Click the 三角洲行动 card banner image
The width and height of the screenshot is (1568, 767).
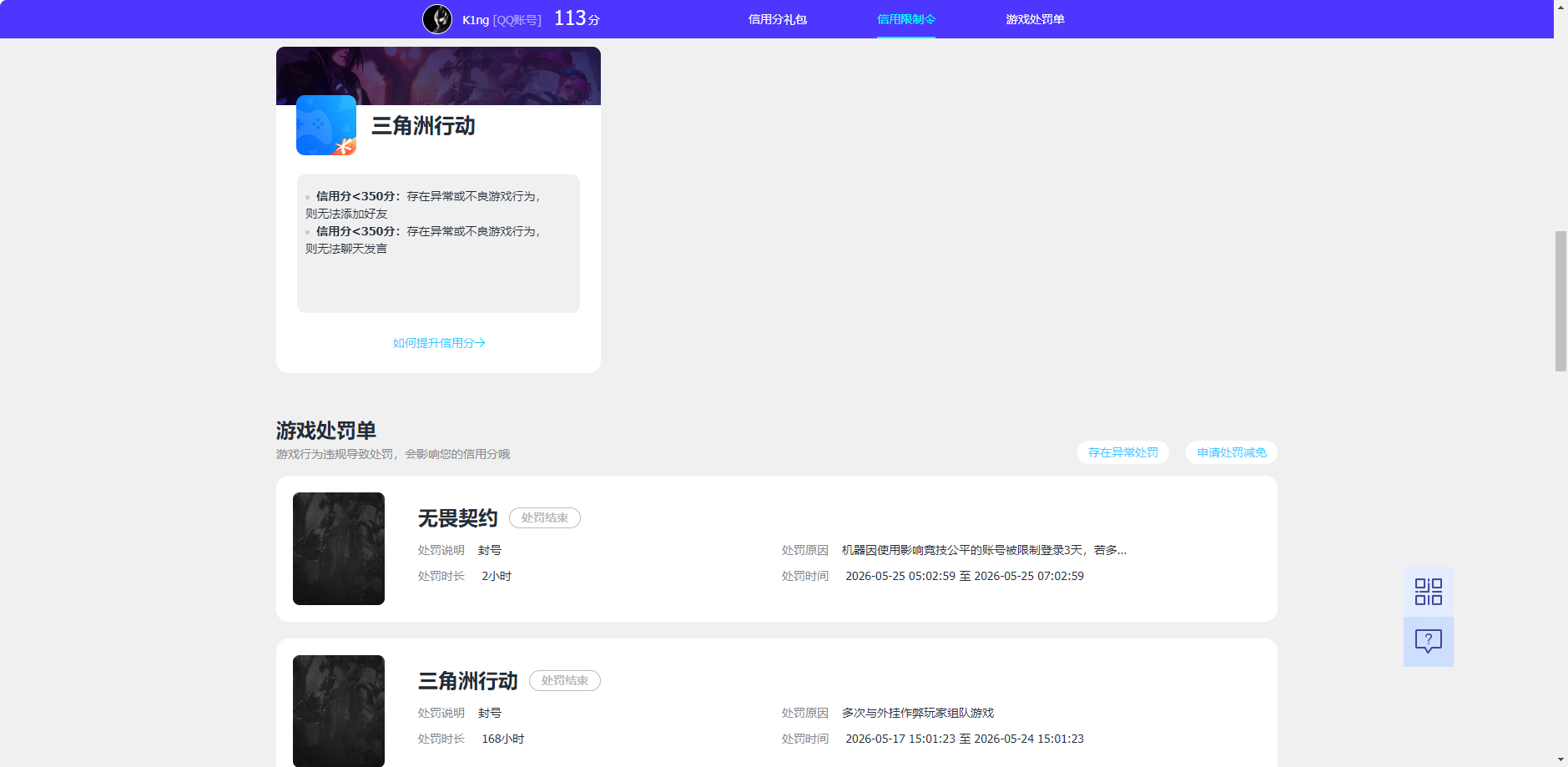(438, 76)
